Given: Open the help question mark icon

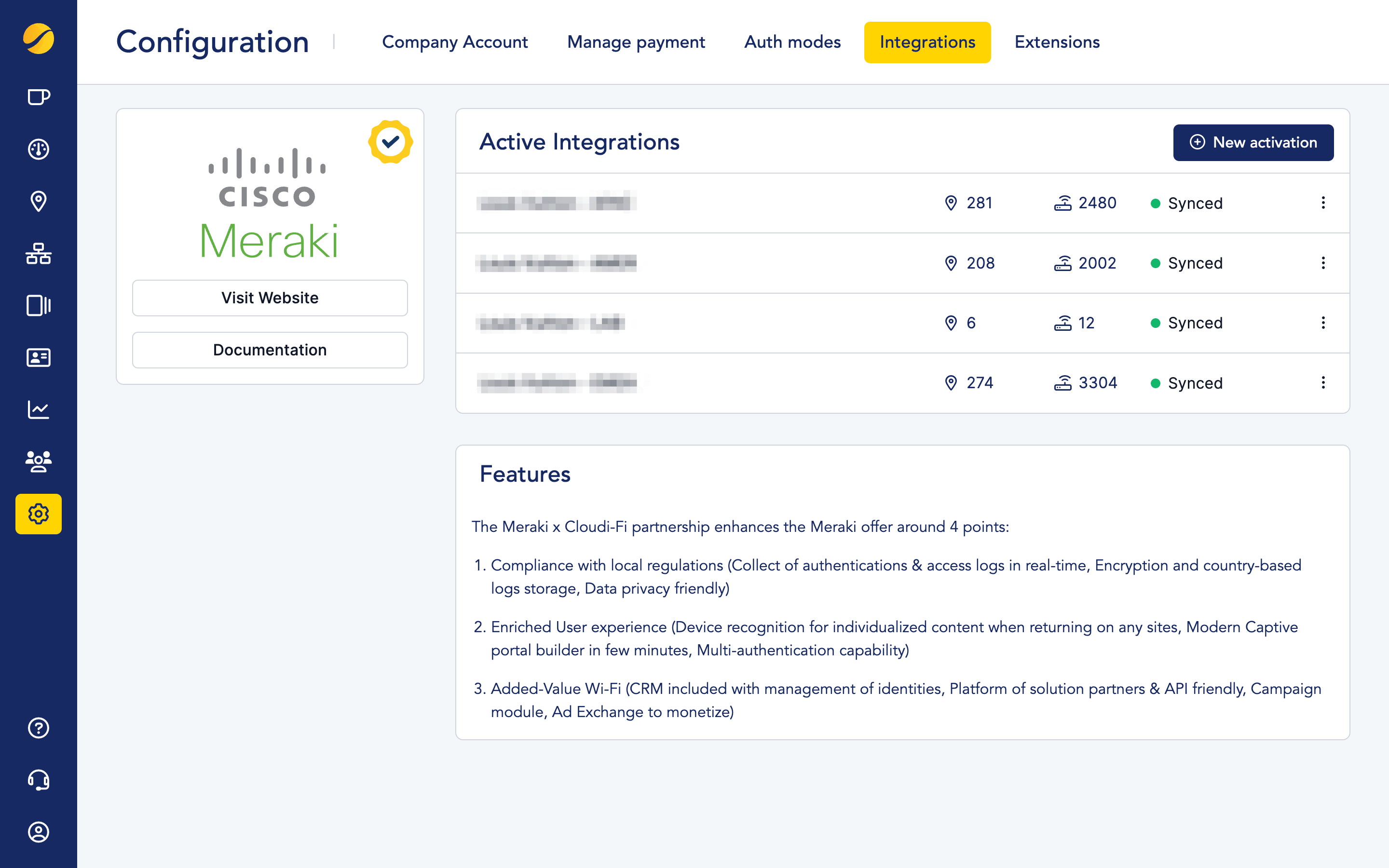Looking at the screenshot, I should 38,728.
